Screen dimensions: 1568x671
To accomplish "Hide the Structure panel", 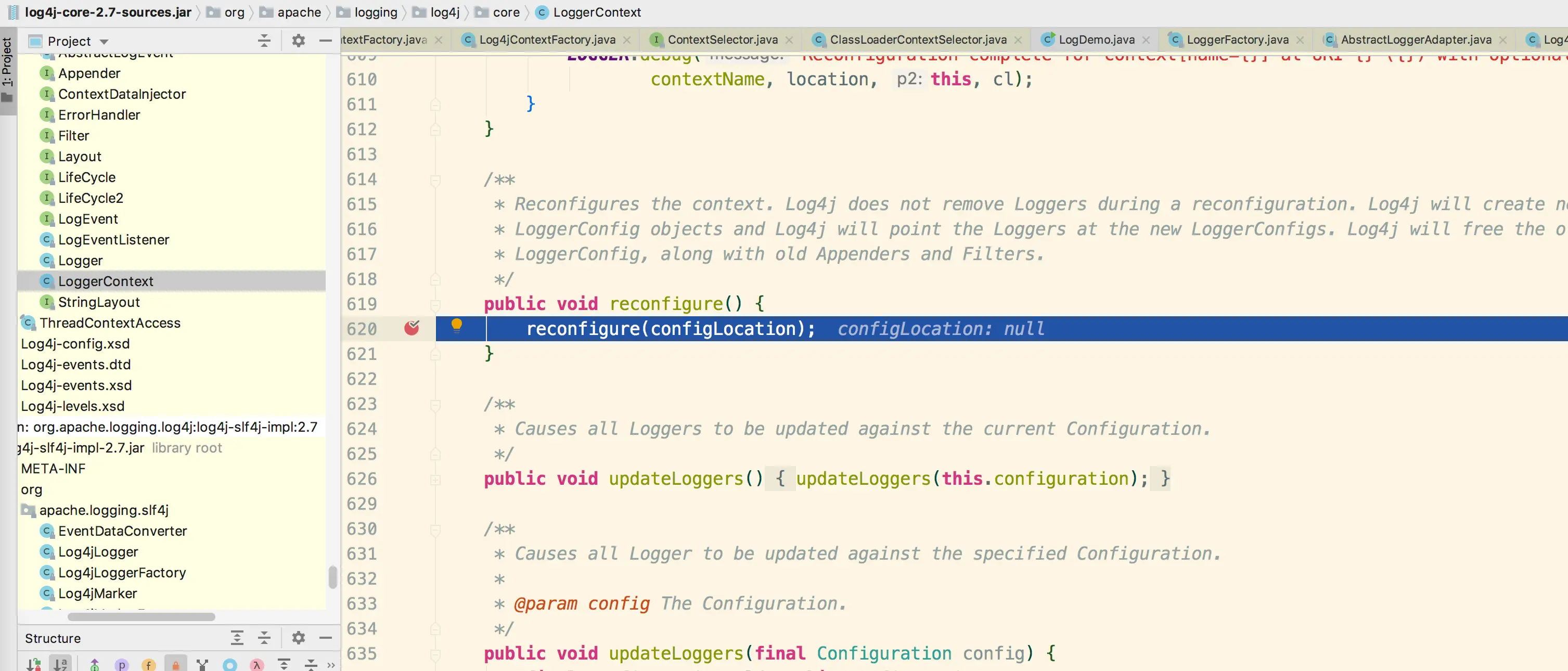I will pos(326,638).
